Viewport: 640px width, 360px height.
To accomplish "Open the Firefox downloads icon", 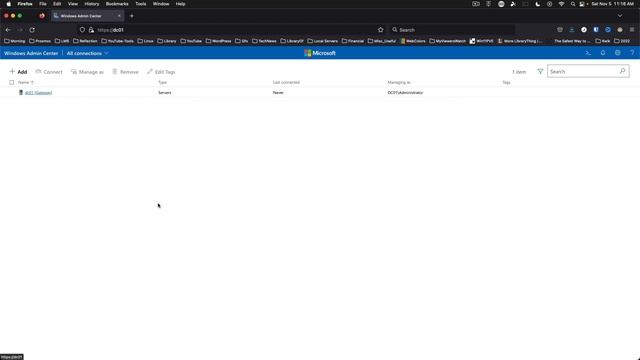I will pos(572,30).
